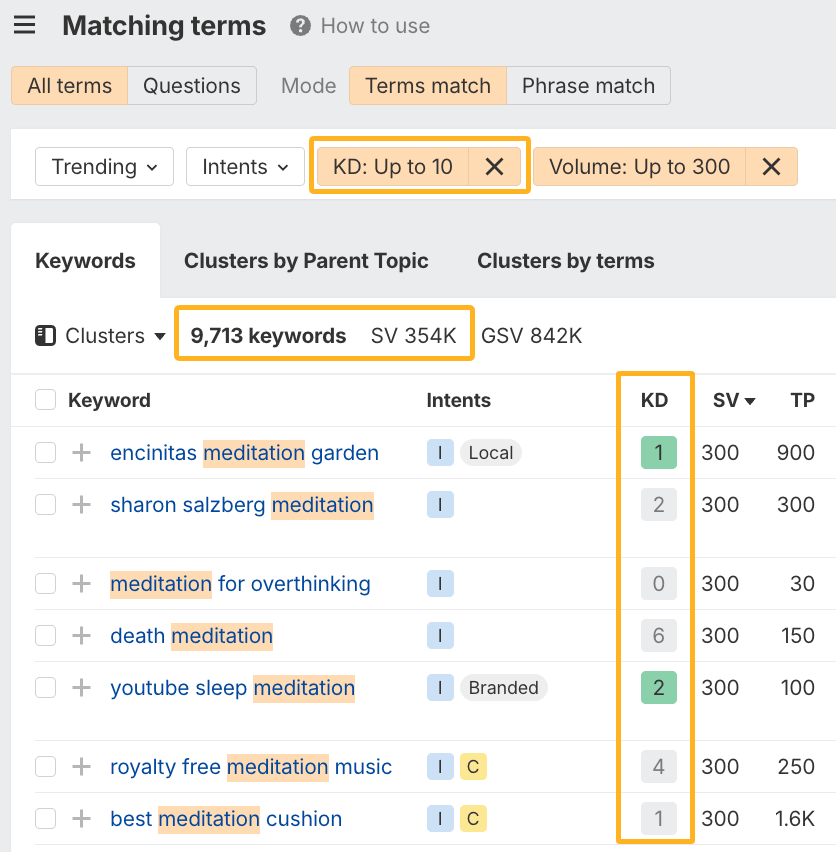Click the GSV 842K value
The height and width of the screenshot is (852, 836).
tap(531, 336)
